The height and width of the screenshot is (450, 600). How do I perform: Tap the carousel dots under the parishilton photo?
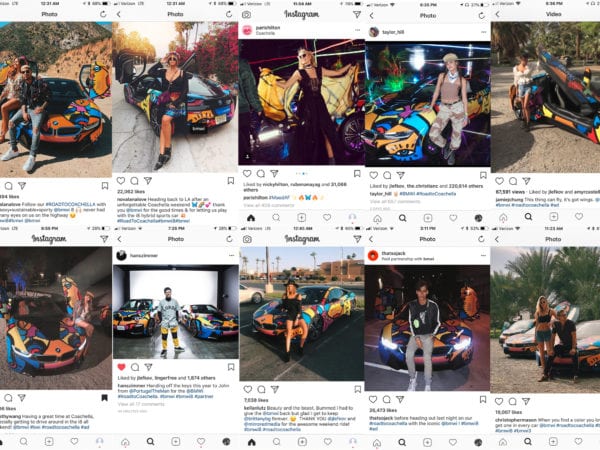pos(302,174)
